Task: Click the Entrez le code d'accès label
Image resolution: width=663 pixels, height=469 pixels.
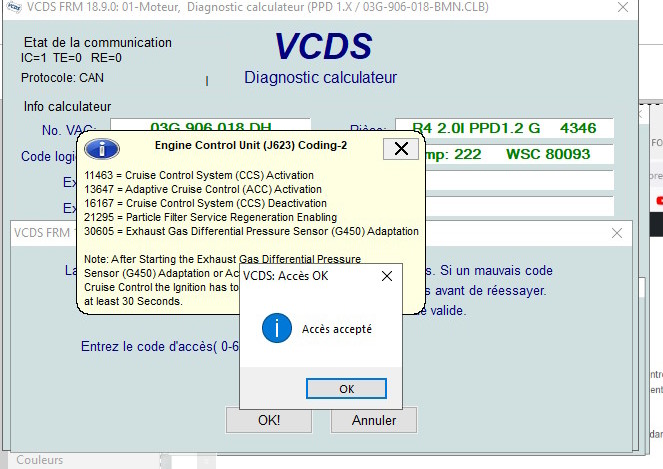Action: tap(160, 346)
